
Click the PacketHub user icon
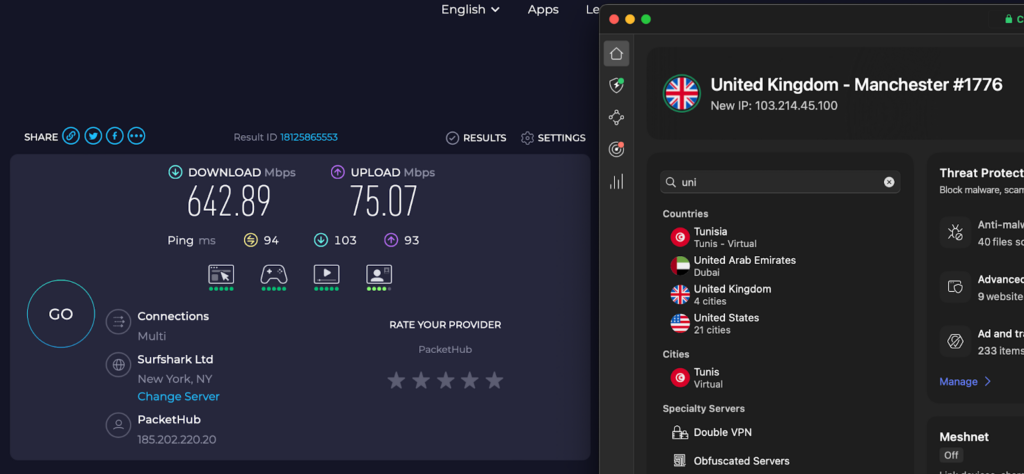click(x=119, y=425)
